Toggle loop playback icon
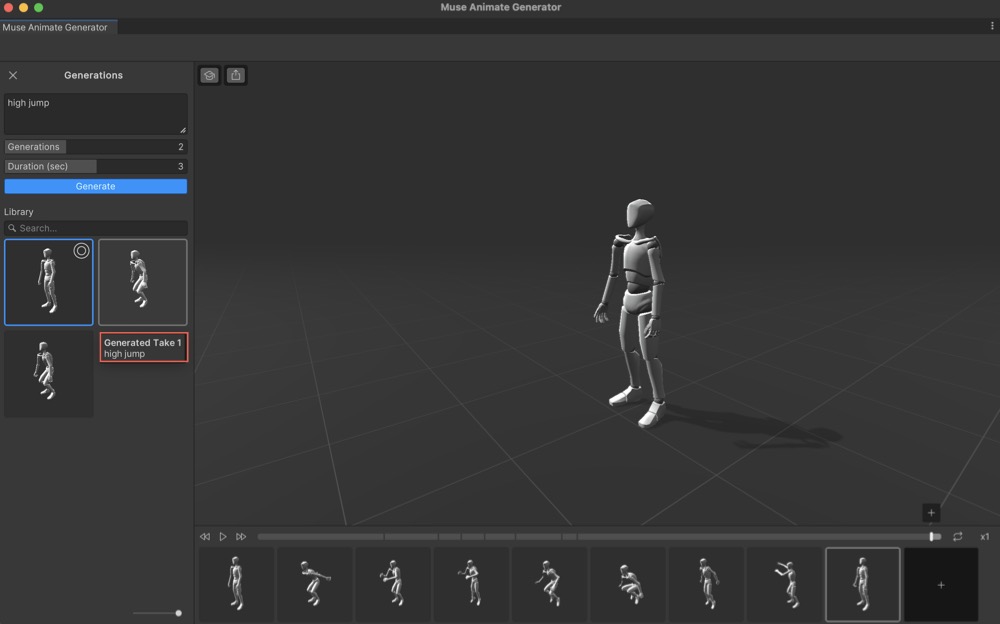The width and height of the screenshot is (1000, 624). [957, 537]
